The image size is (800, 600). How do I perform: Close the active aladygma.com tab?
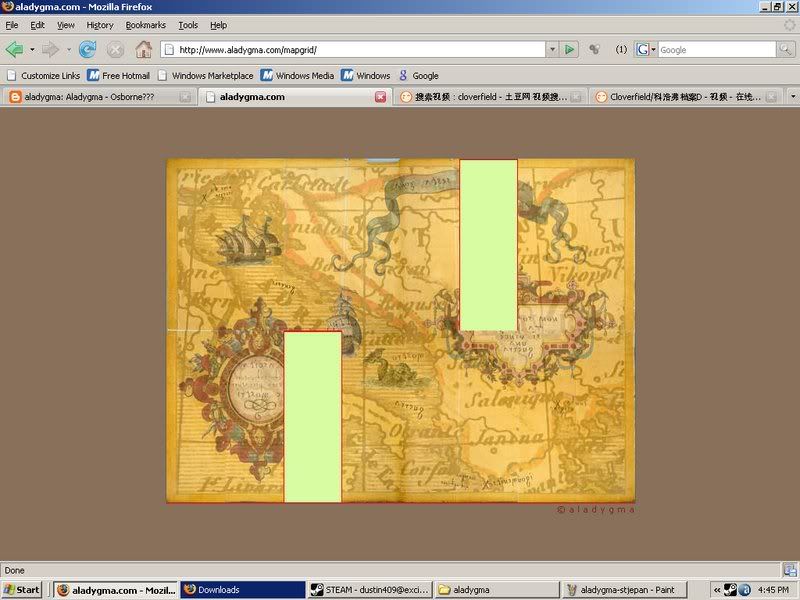(x=380, y=97)
